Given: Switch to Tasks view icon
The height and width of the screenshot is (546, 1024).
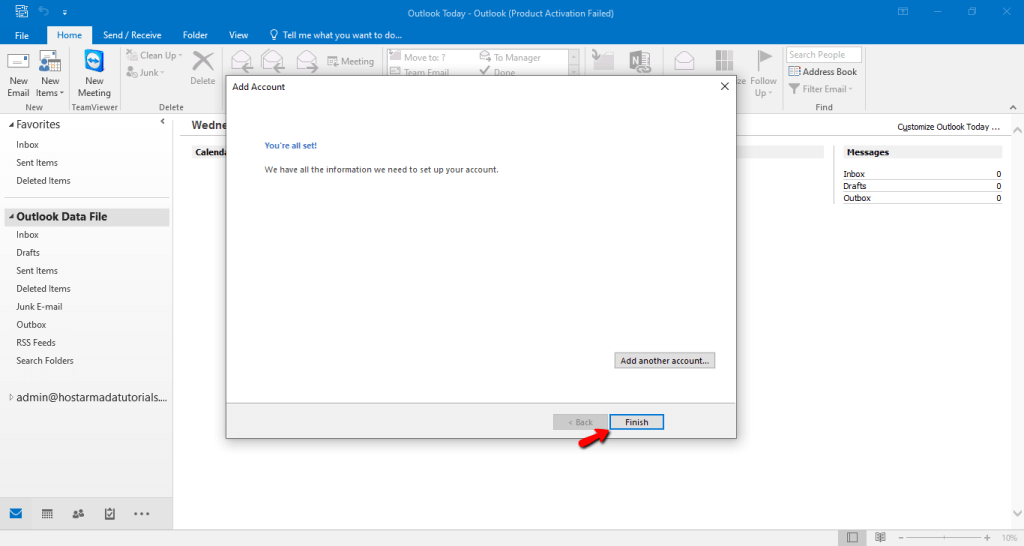Looking at the screenshot, I should tap(110, 513).
